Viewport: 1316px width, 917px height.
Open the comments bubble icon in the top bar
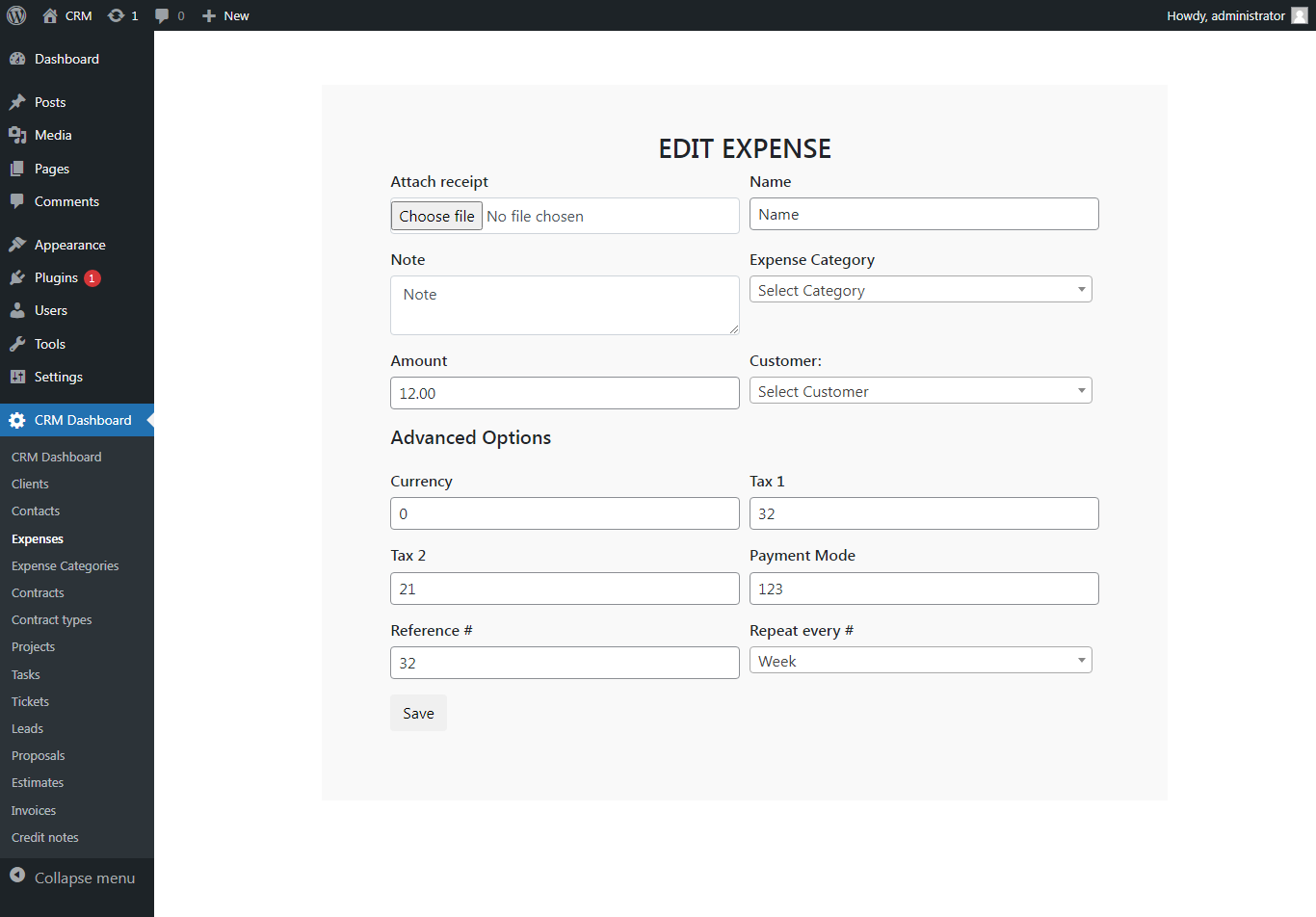tap(164, 14)
